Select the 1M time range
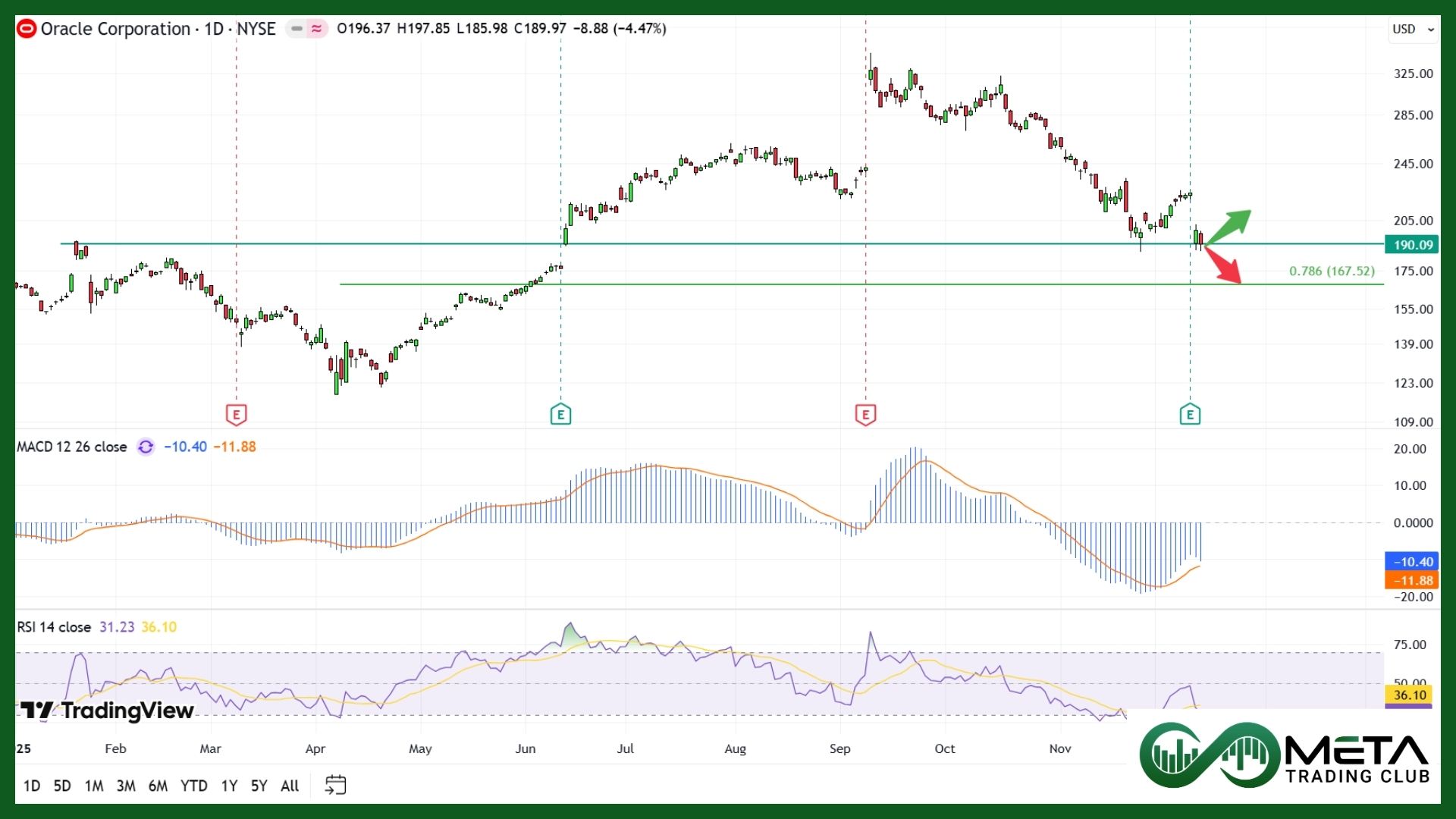Screen dimensions: 1456x819 [x=94, y=786]
